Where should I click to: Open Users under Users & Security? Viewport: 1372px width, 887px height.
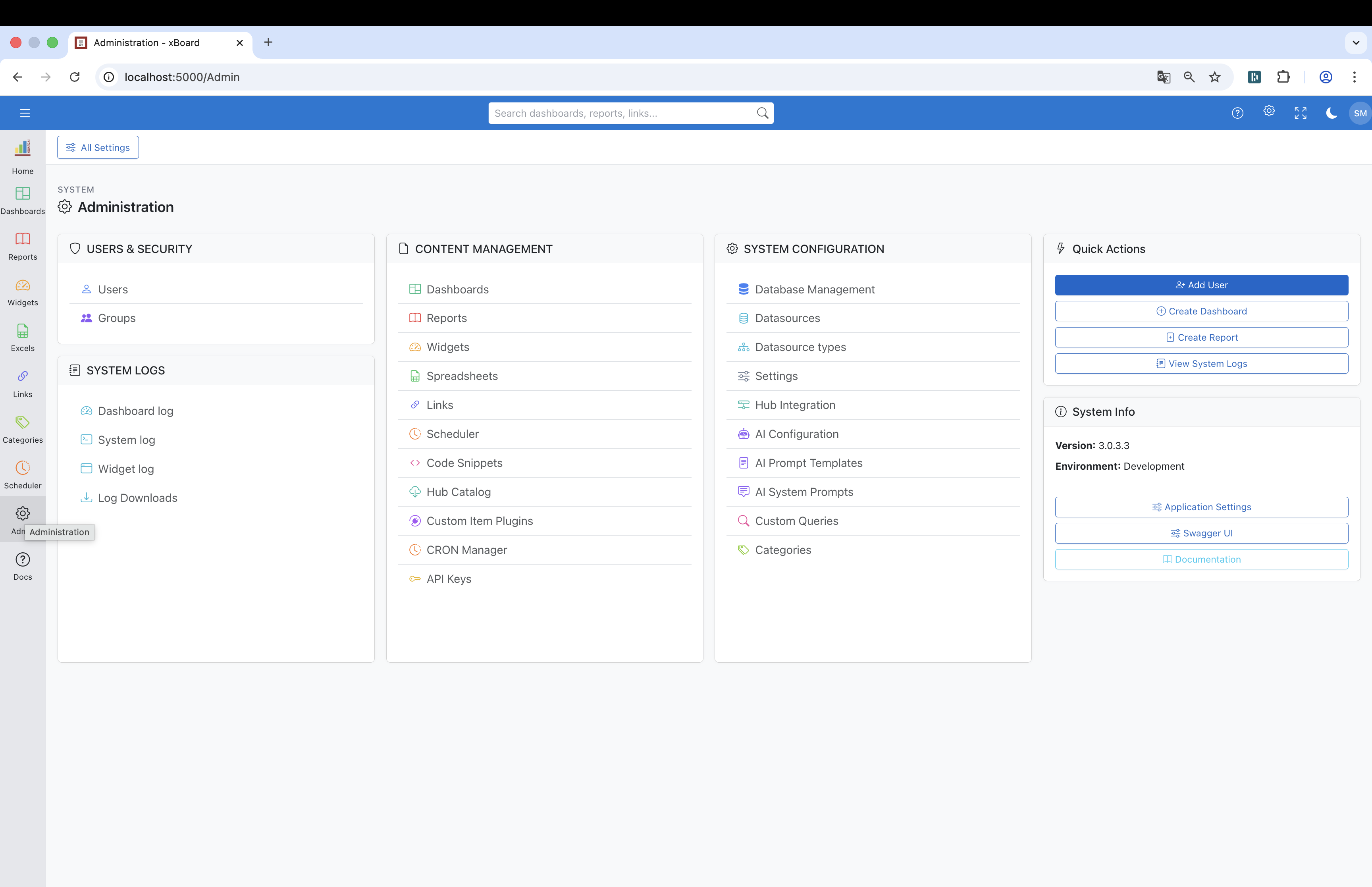(216, 289)
